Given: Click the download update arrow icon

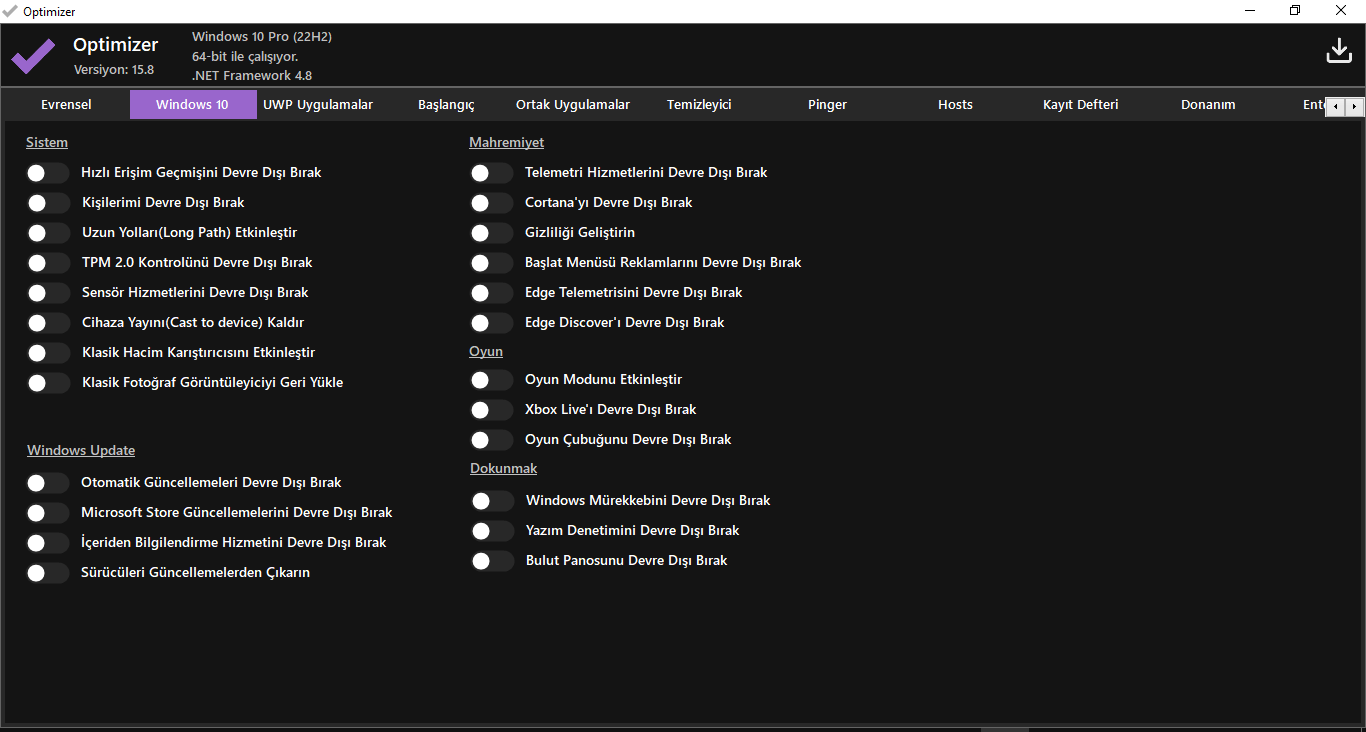Looking at the screenshot, I should click(x=1339, y=51).
